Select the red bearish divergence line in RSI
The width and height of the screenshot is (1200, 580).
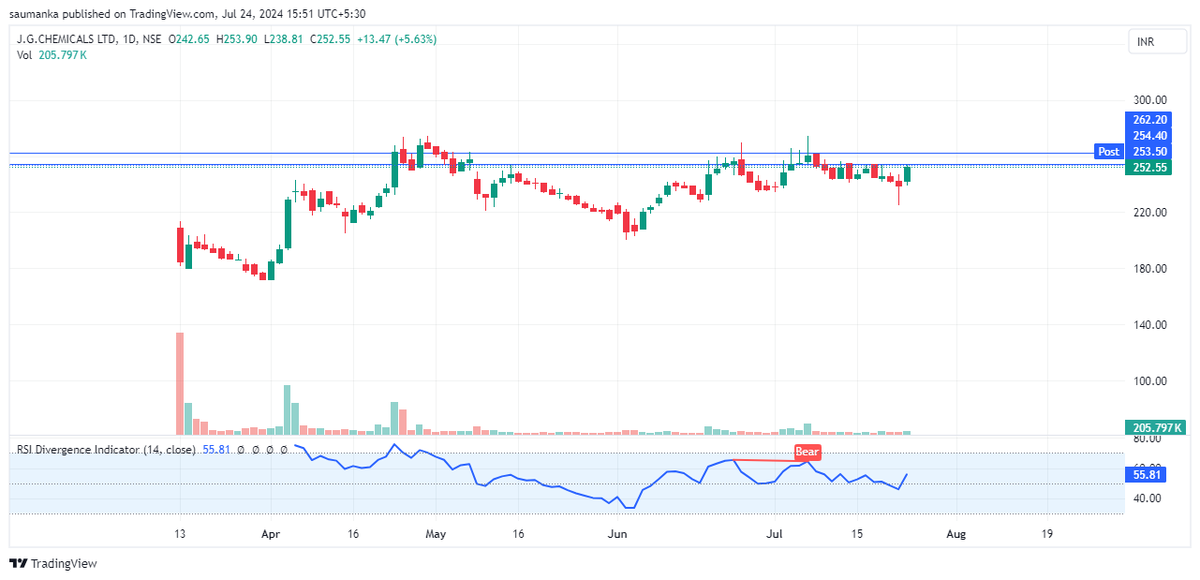(772, 460)
